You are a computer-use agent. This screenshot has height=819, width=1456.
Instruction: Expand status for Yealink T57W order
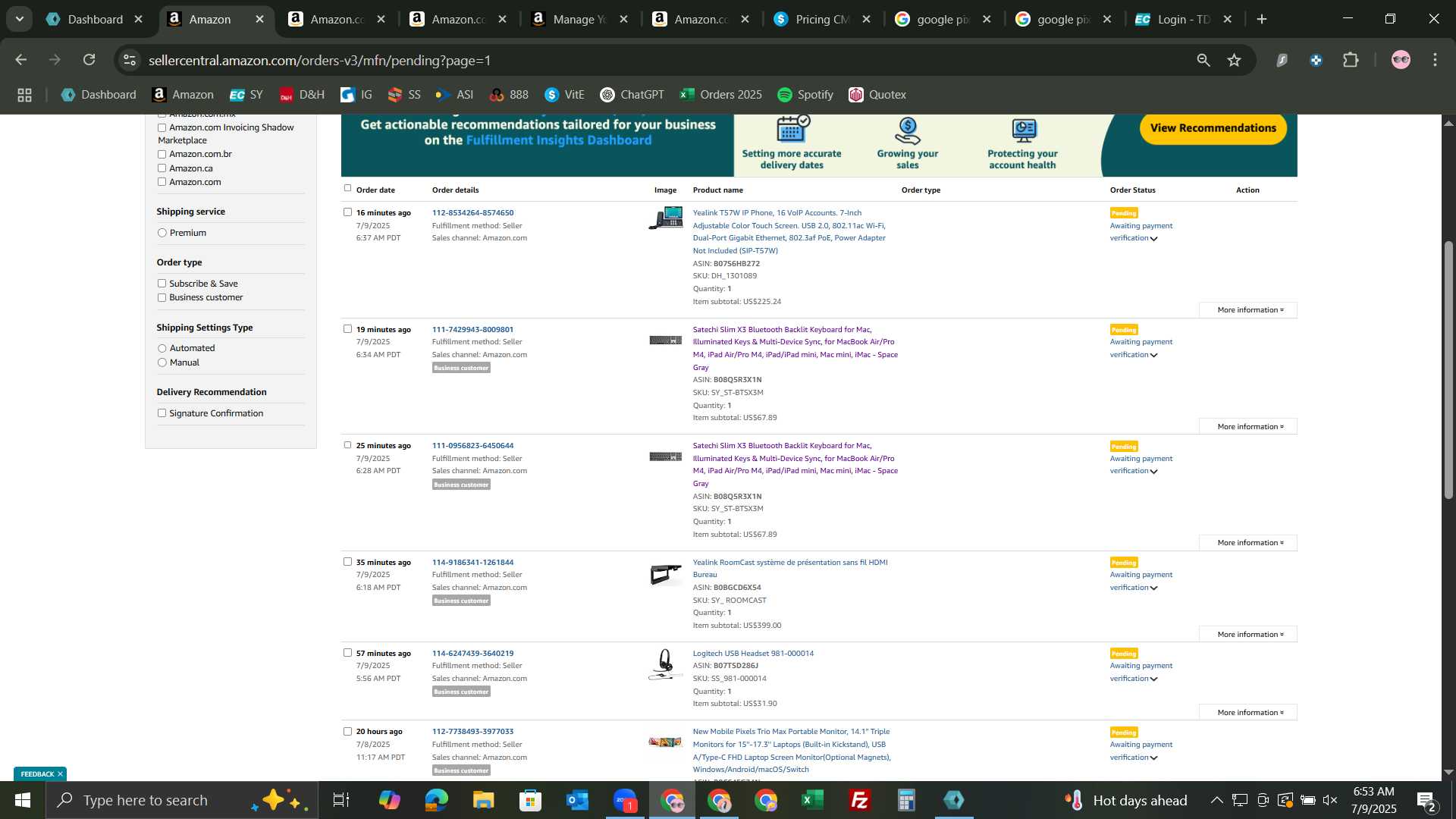[x=1153, y=239]
